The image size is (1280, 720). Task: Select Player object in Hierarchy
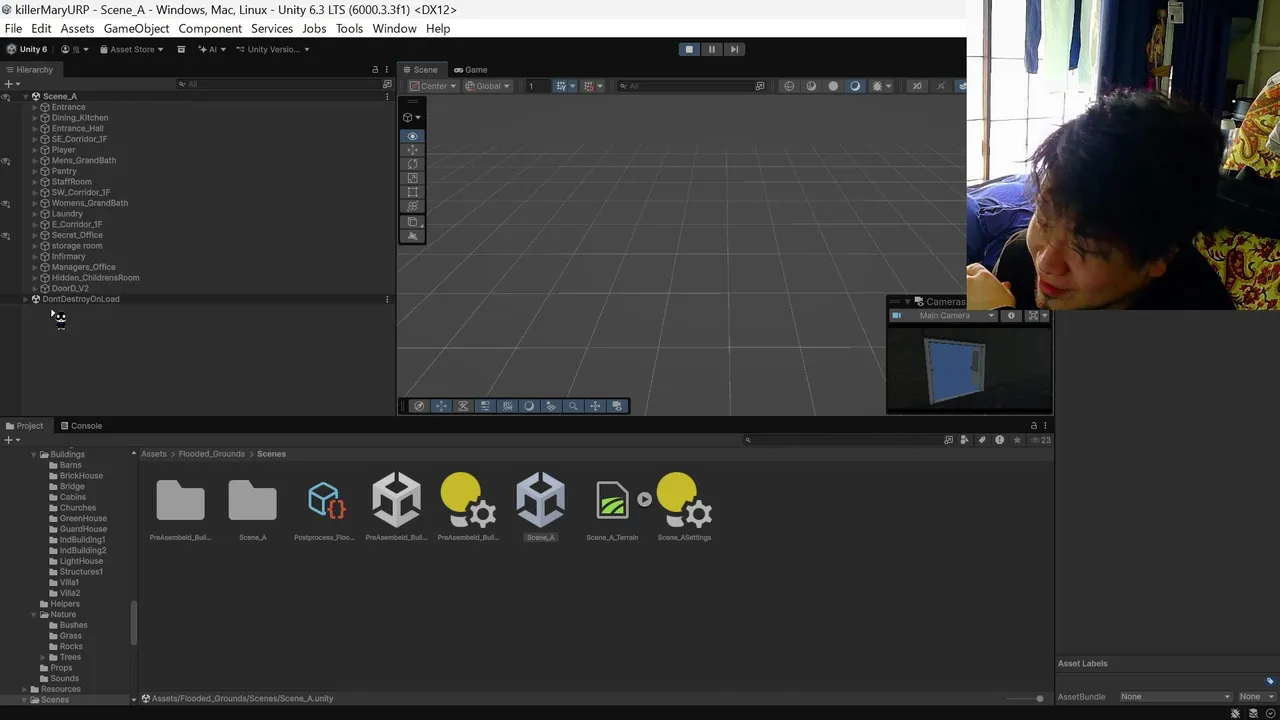pos(63,150)
